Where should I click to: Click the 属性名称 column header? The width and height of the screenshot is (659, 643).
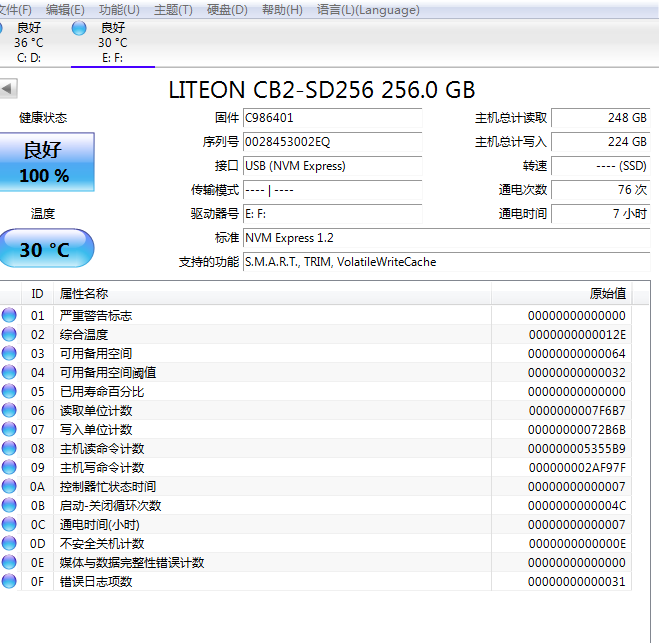tap(272, 293)
